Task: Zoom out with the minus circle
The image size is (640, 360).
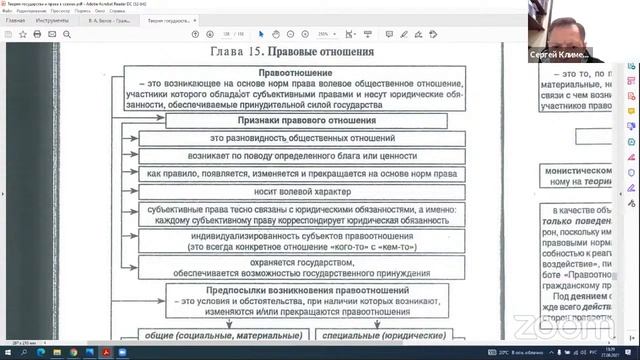Action: pos(290,35)
